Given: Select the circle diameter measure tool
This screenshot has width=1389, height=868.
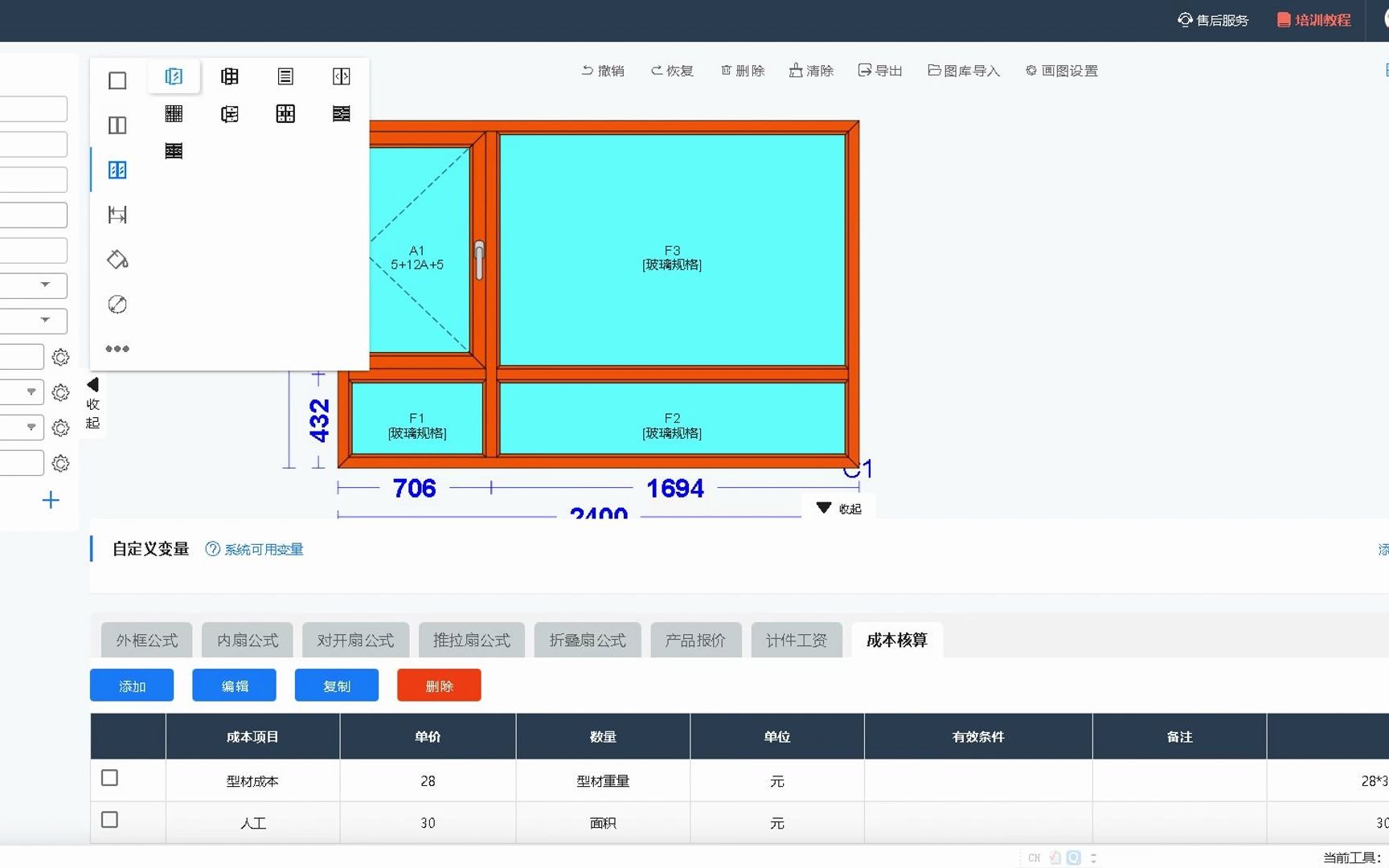Looking at the screenshot, I should tap(117, 304).
